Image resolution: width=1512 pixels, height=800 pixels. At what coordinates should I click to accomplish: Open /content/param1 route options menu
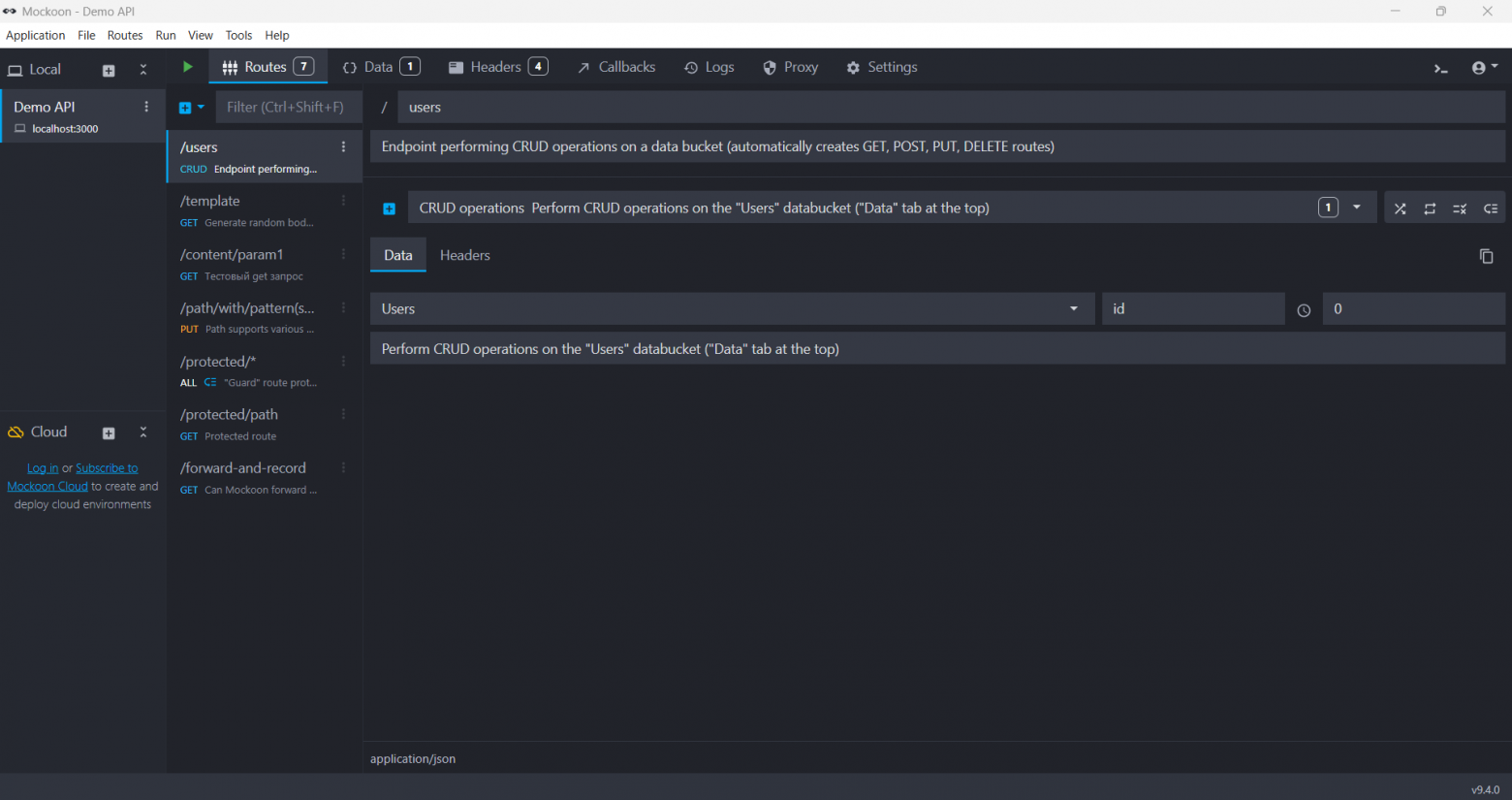343,254
